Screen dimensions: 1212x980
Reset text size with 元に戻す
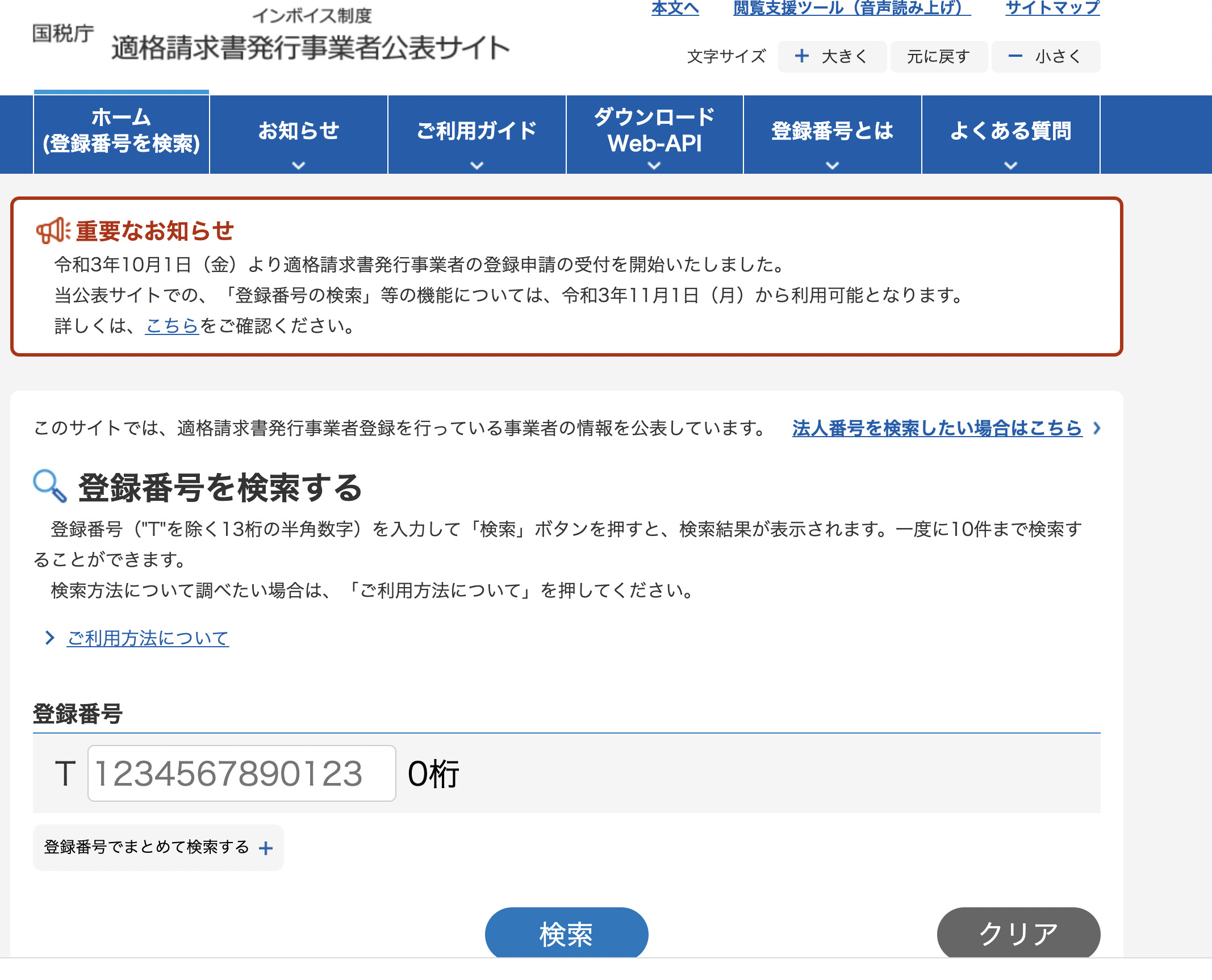click(x=938, y=56)
